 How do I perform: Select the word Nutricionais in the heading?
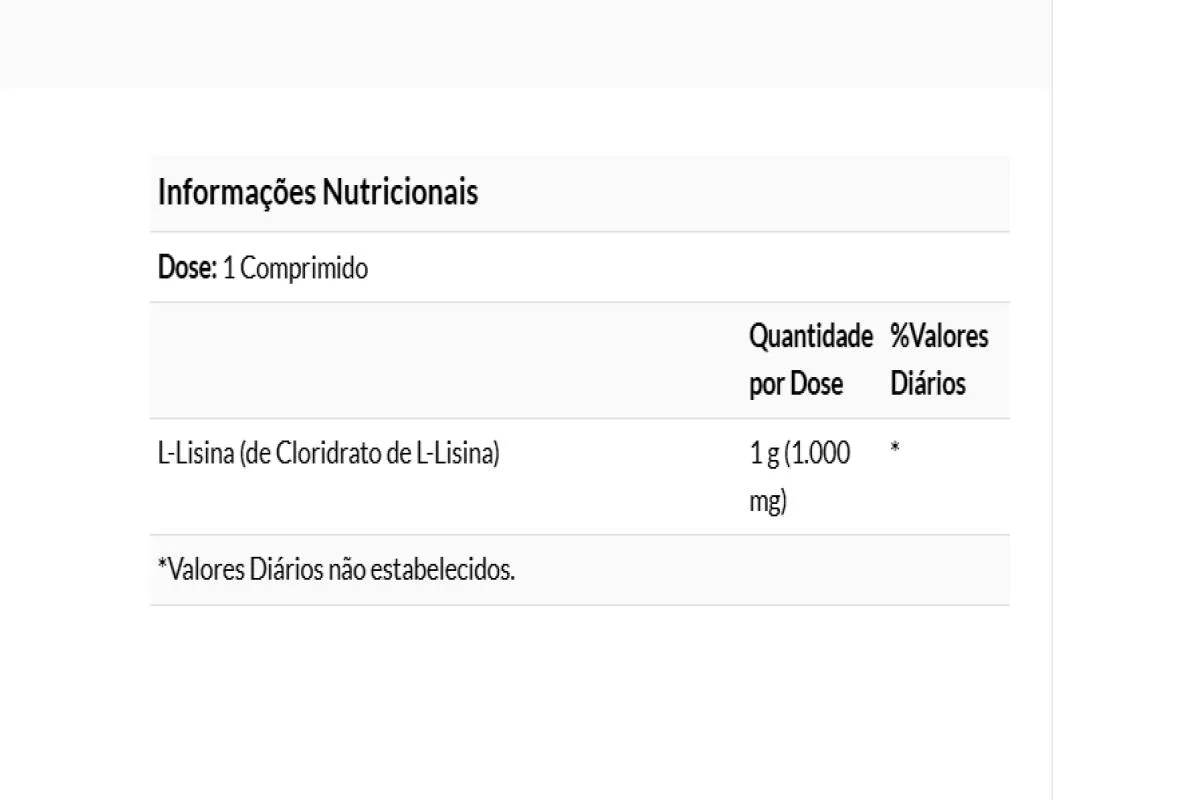pos(400,192)
